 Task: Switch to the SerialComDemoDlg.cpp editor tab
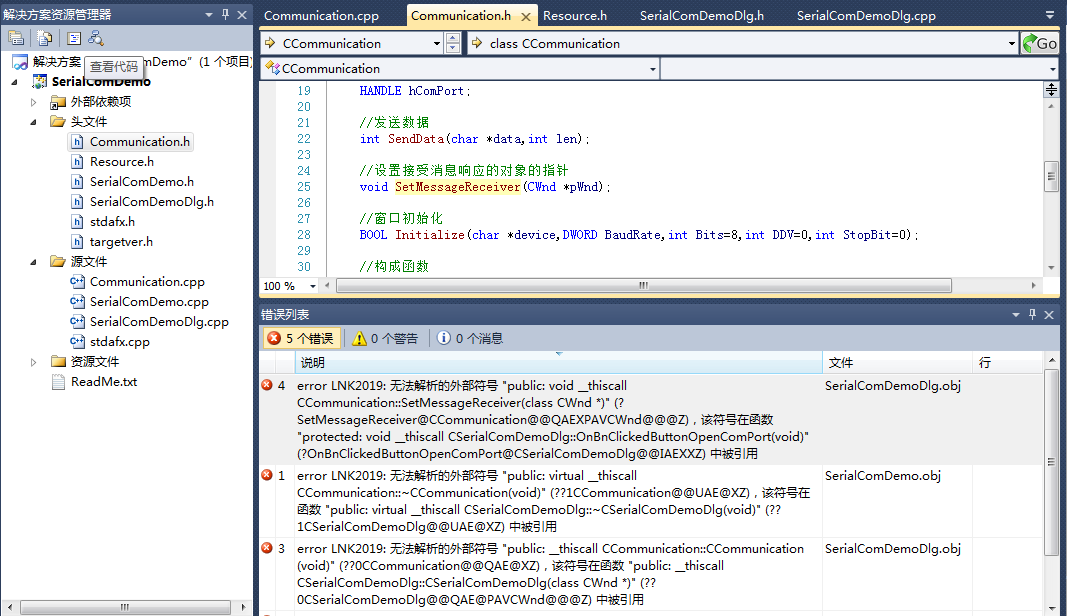point(866,16)
